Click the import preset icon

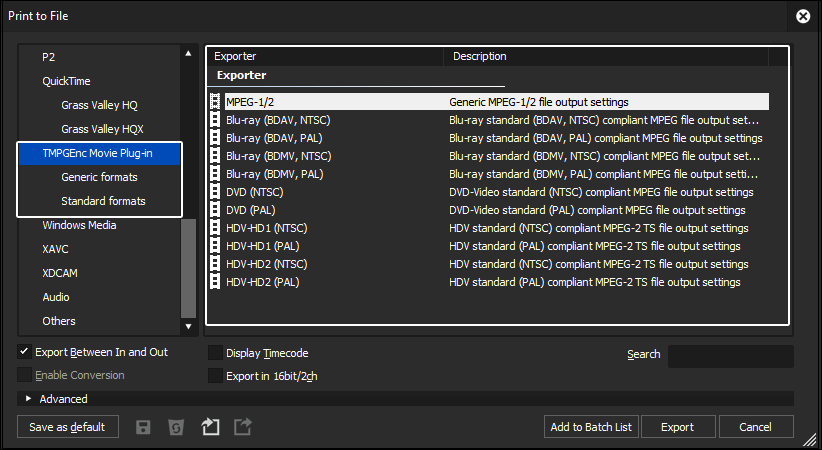[210, 426]
